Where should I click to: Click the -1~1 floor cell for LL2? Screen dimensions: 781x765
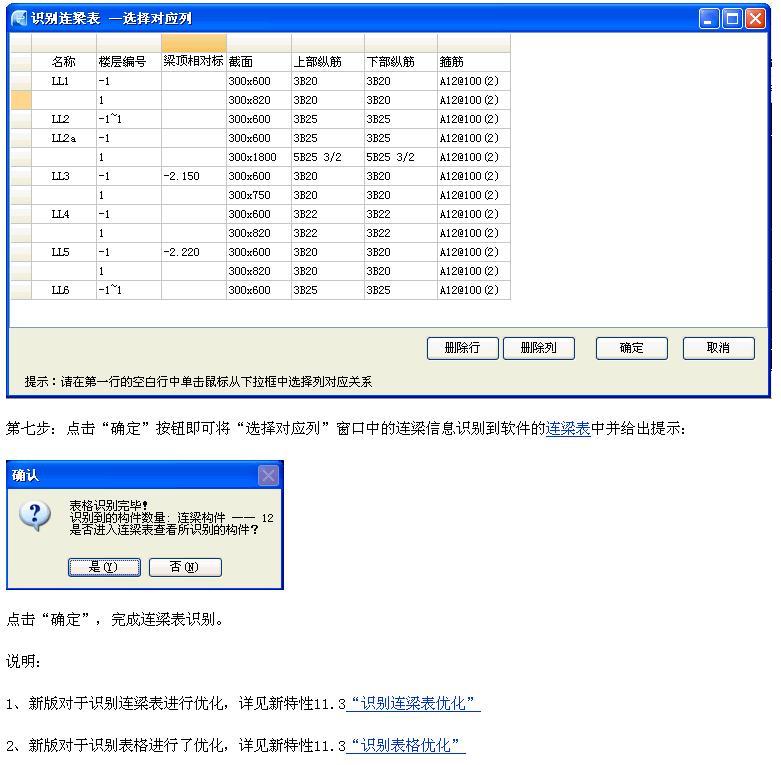[129, 119]
